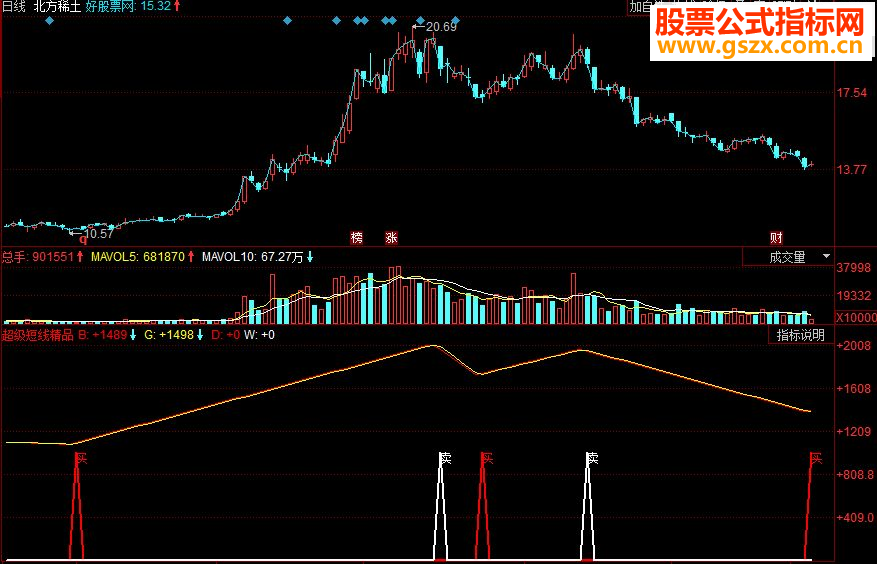Image resolution: width=877 pixels, height=564 pixels.
Task: Click the 17.54 price axis label
Action: pyautogui.click(x=852, y=93)
